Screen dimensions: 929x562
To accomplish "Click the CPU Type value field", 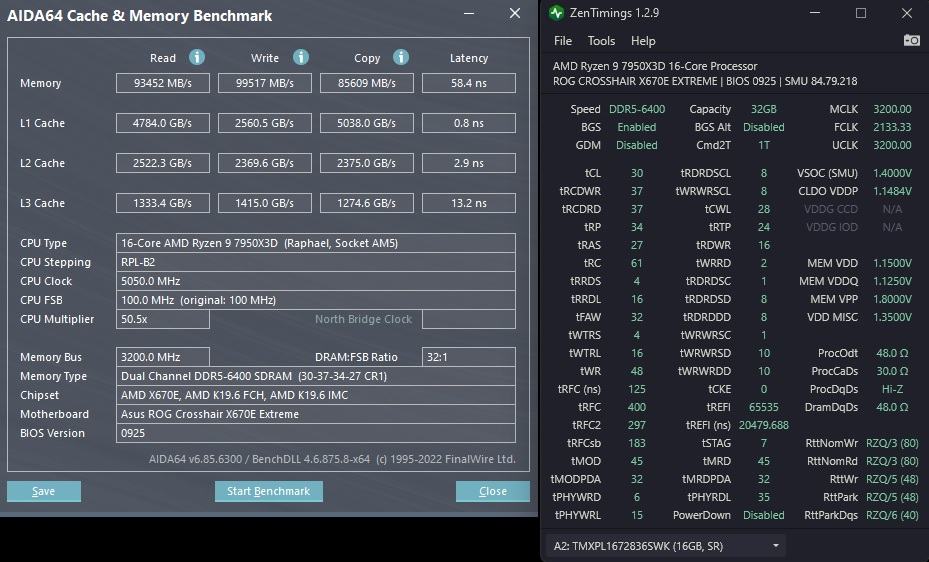I will 316,243.
